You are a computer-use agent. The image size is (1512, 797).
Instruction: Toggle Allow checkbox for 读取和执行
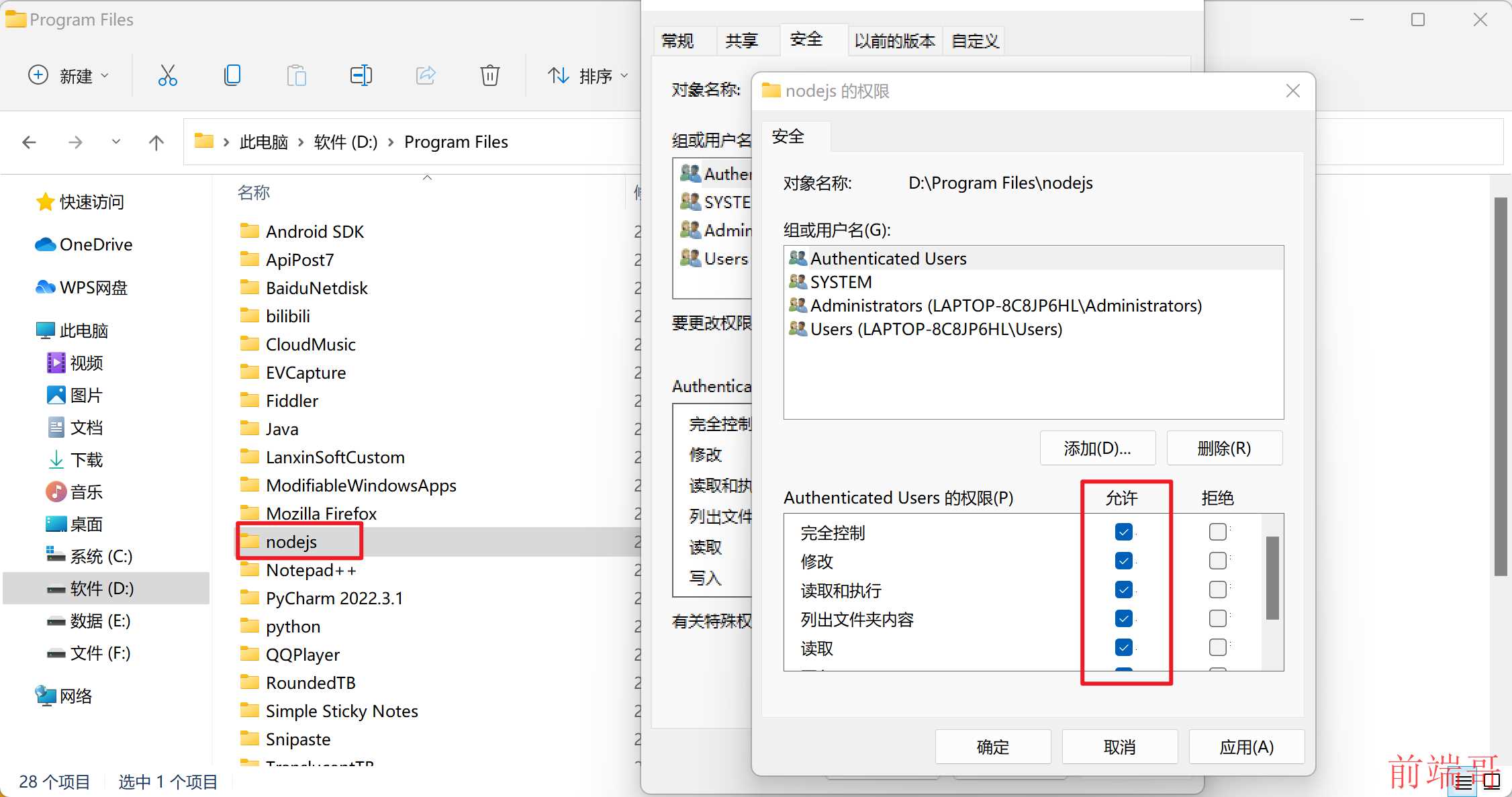1123,590
